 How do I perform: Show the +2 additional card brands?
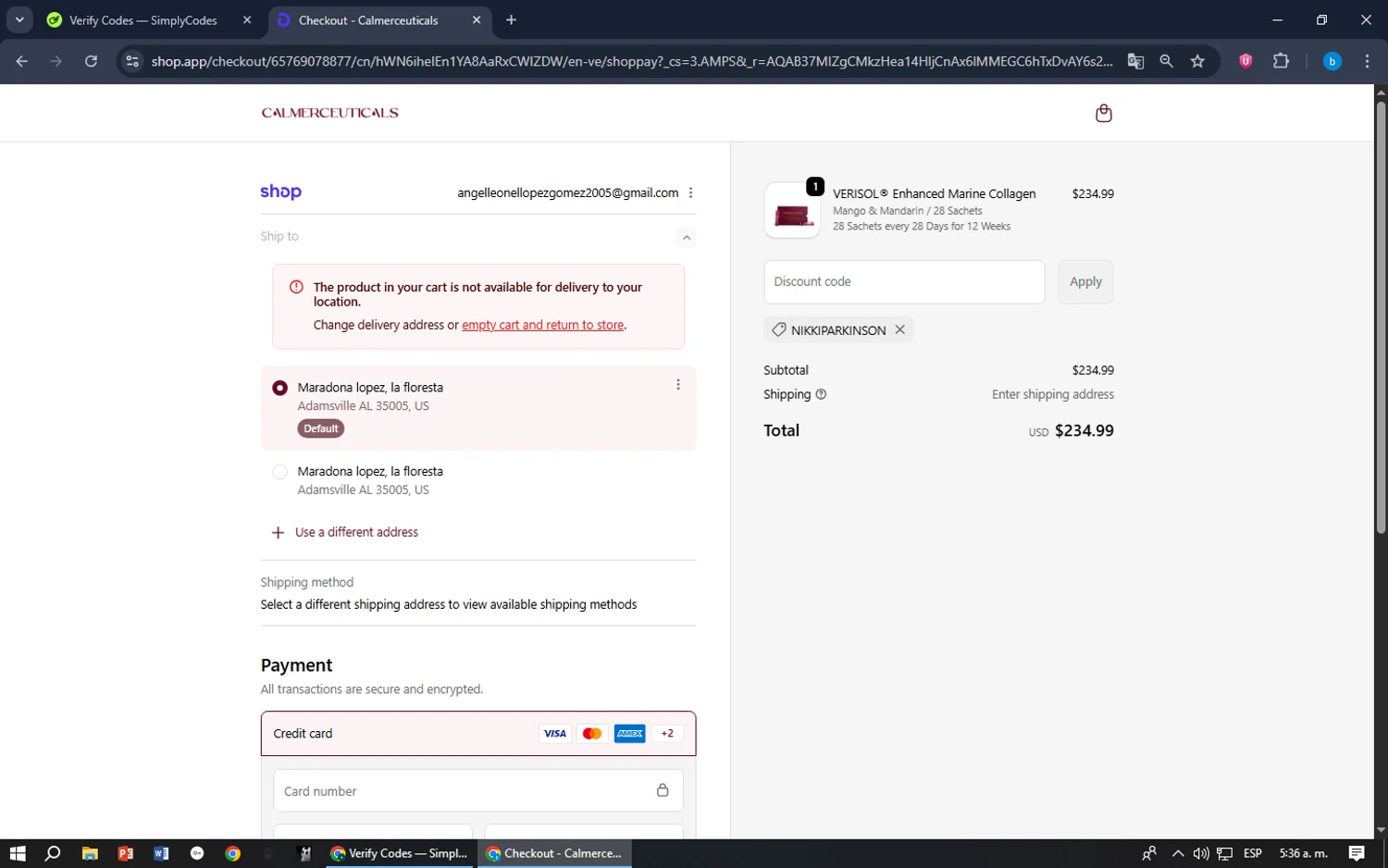(667, 734)
